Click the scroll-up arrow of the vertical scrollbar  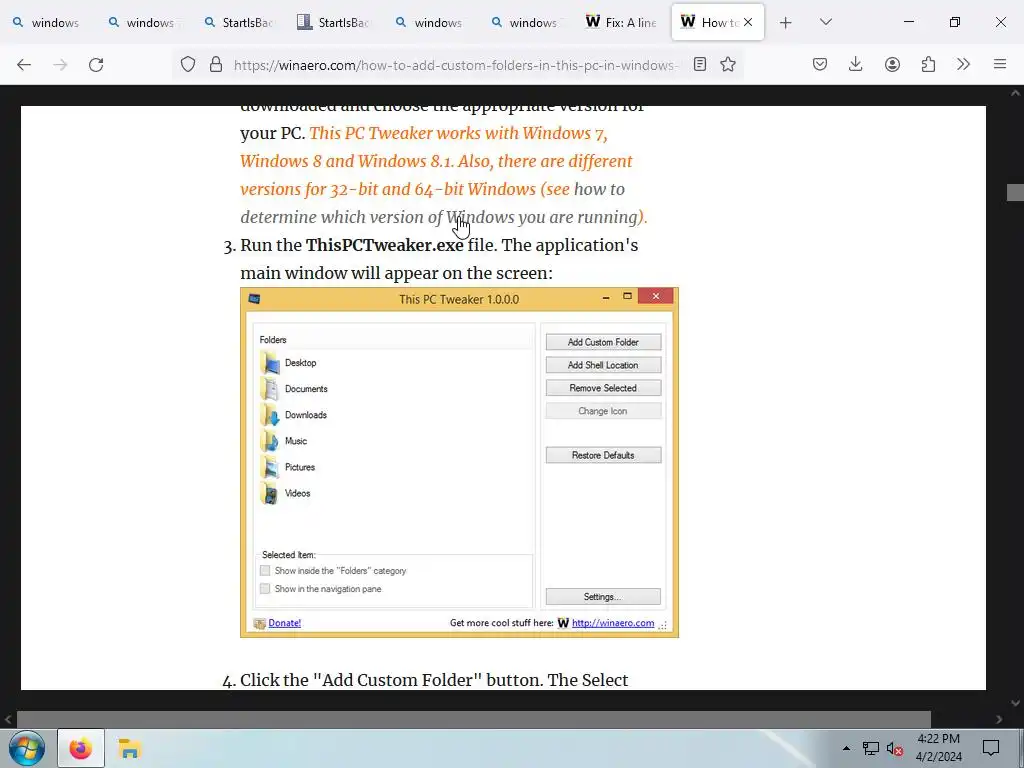(1015, 93)
